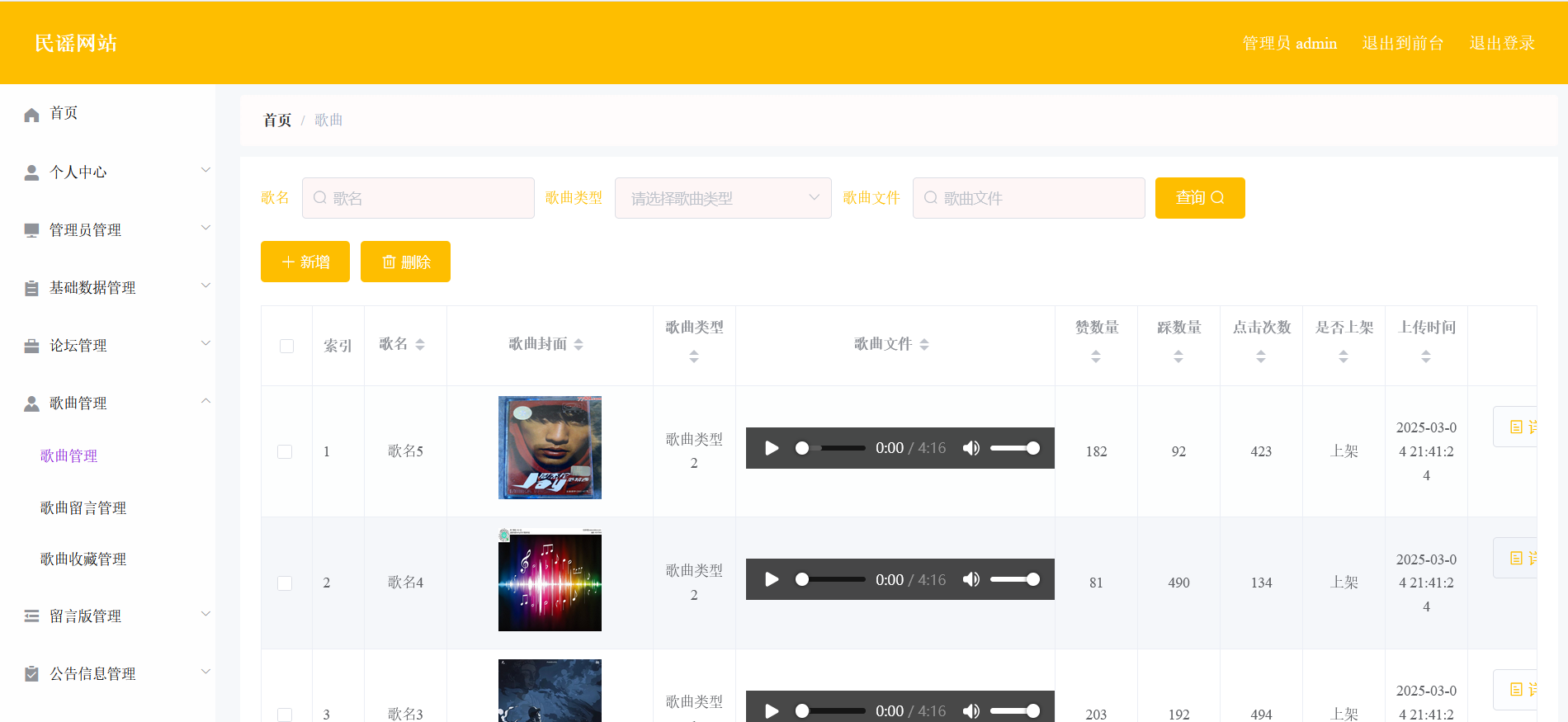Toggle the select-all header checkbox

click(x=286, y=346)
